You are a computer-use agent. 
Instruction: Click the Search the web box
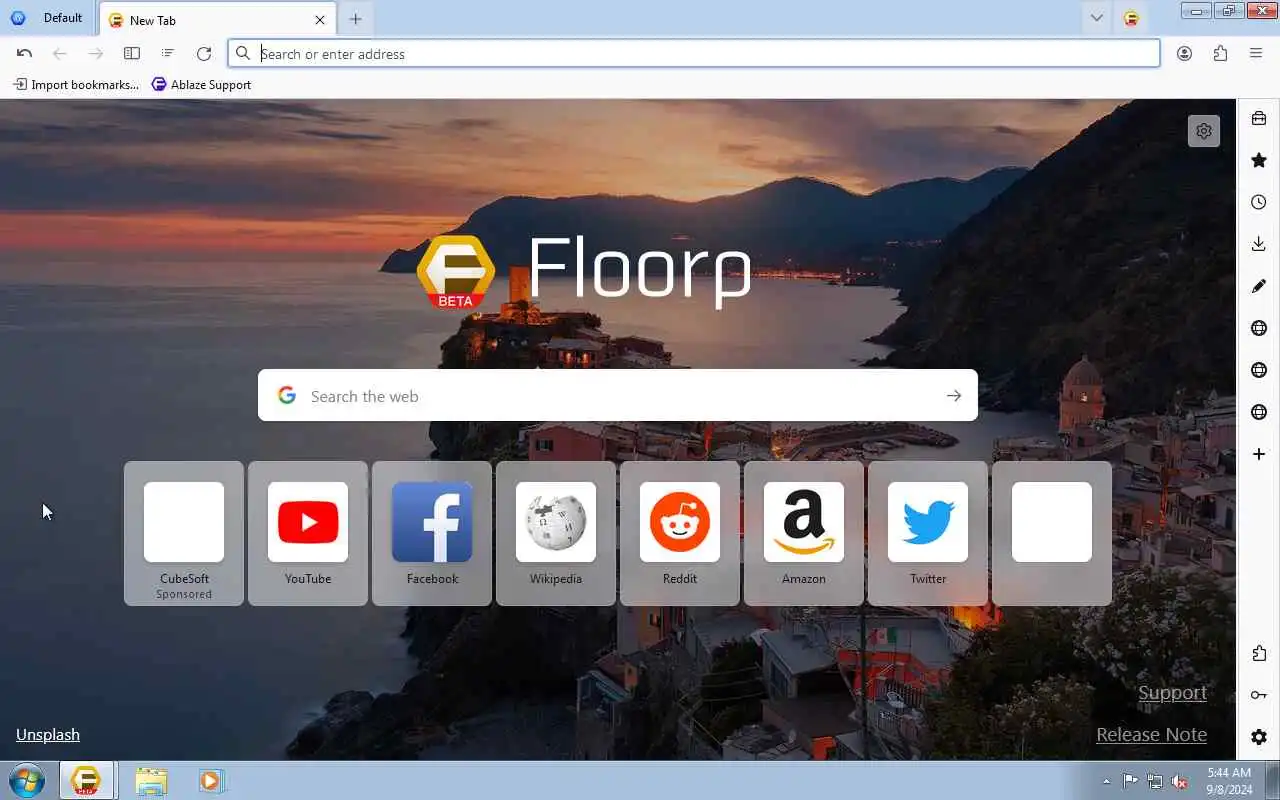(x=618, y=396)
